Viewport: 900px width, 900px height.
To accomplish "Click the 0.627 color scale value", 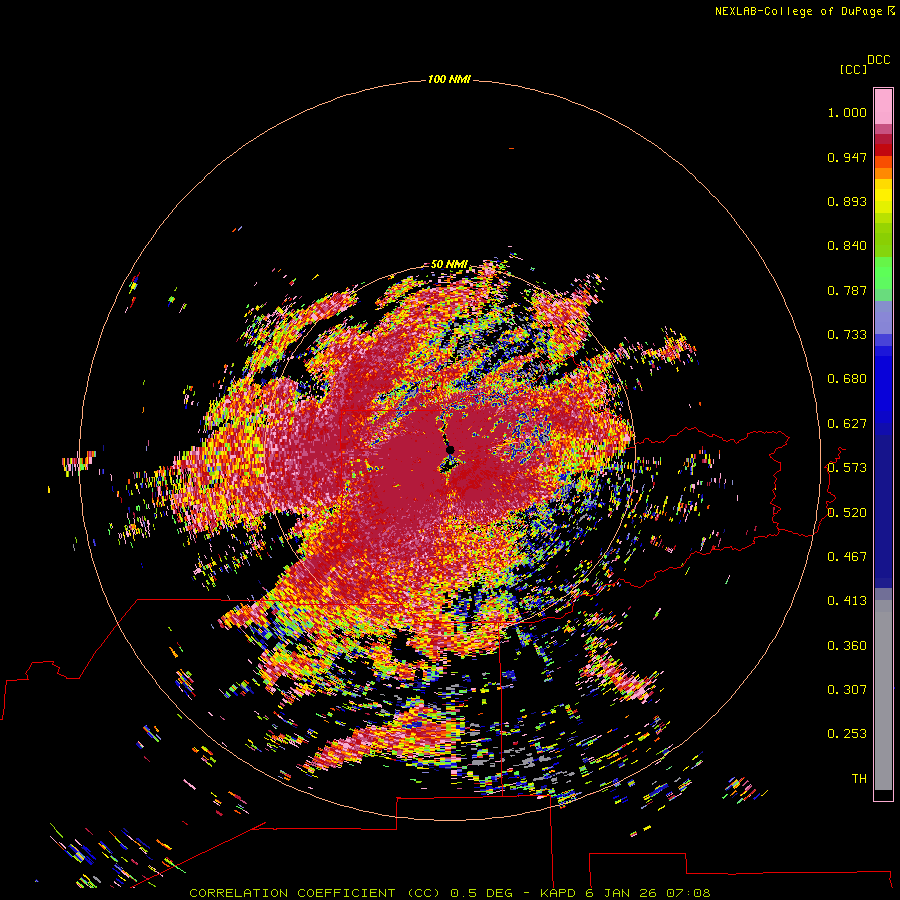I will (847, 424).
